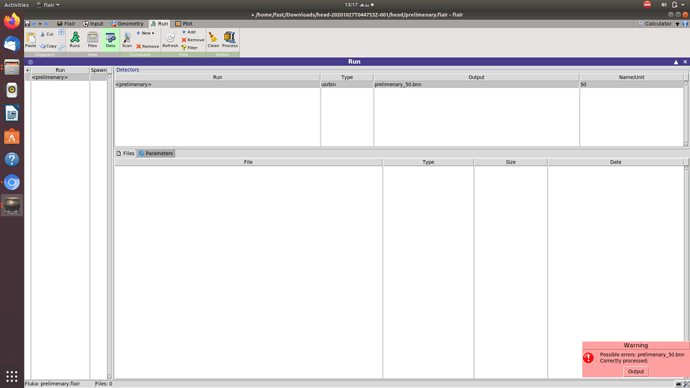Click the usrbin type cell

click(x=347, y=84)
